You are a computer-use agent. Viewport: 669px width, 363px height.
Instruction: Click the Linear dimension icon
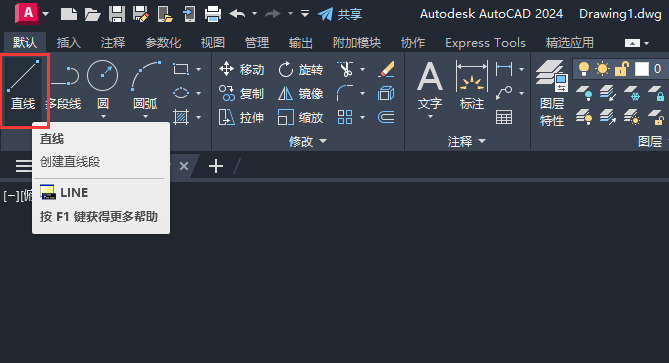click(504, 69)
